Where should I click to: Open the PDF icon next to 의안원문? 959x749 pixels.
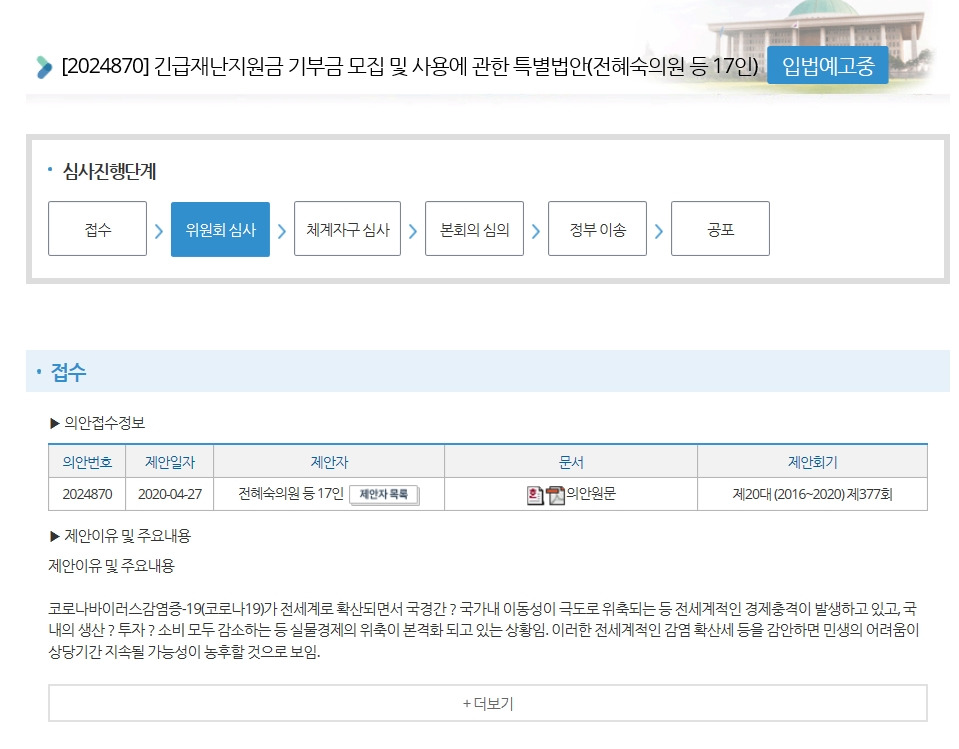[556, 493]
